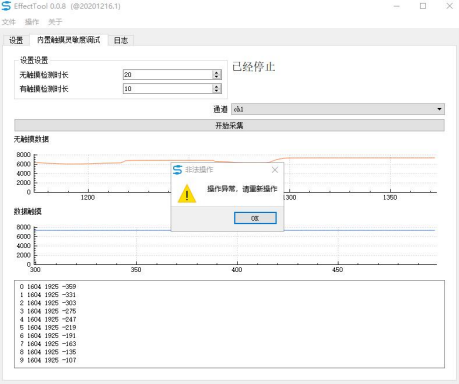
Task: Click the data output text area
Action: pos(229,324)
